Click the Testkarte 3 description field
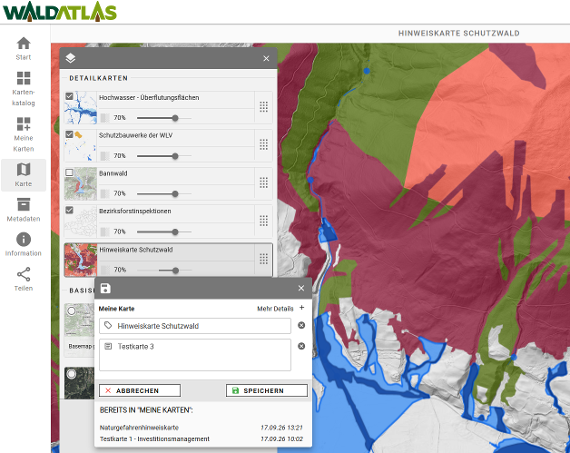 coord(195,355)
